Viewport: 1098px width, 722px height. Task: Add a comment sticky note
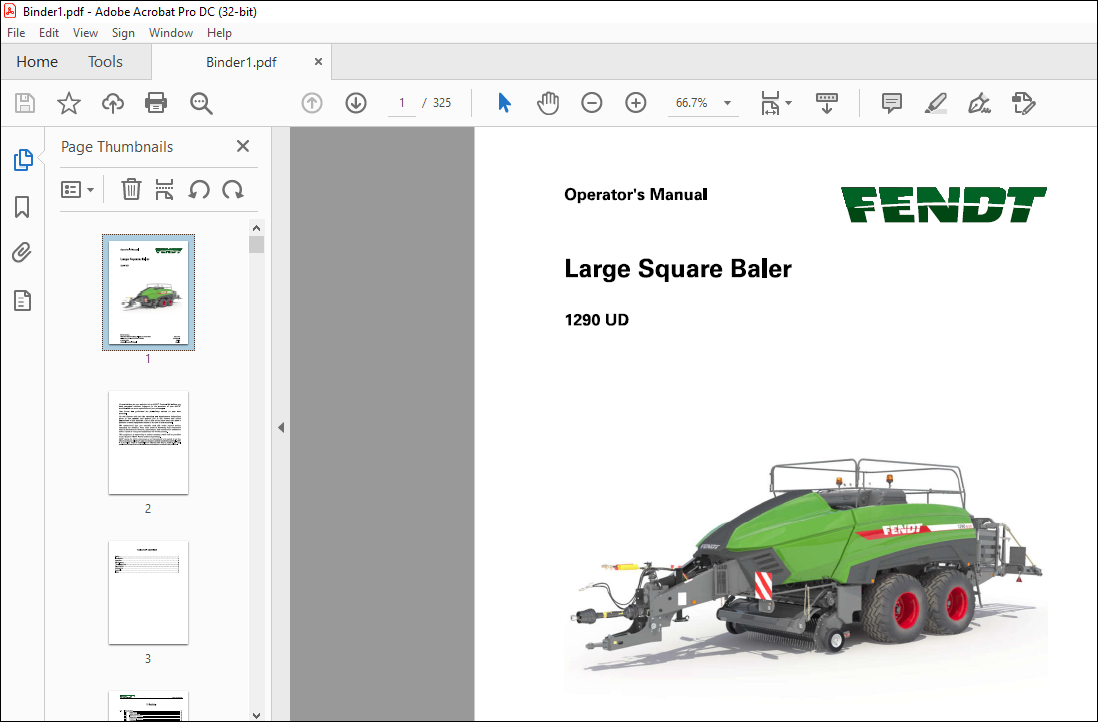(891, 103)
